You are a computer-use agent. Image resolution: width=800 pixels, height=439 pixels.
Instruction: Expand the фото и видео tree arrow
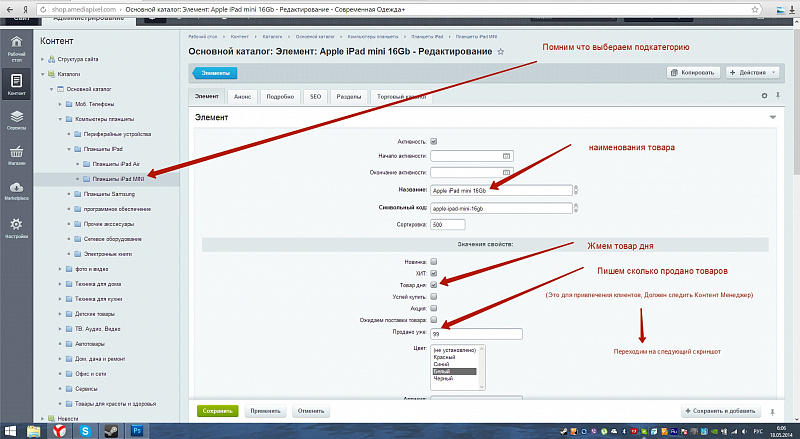[x=60, y=269]
